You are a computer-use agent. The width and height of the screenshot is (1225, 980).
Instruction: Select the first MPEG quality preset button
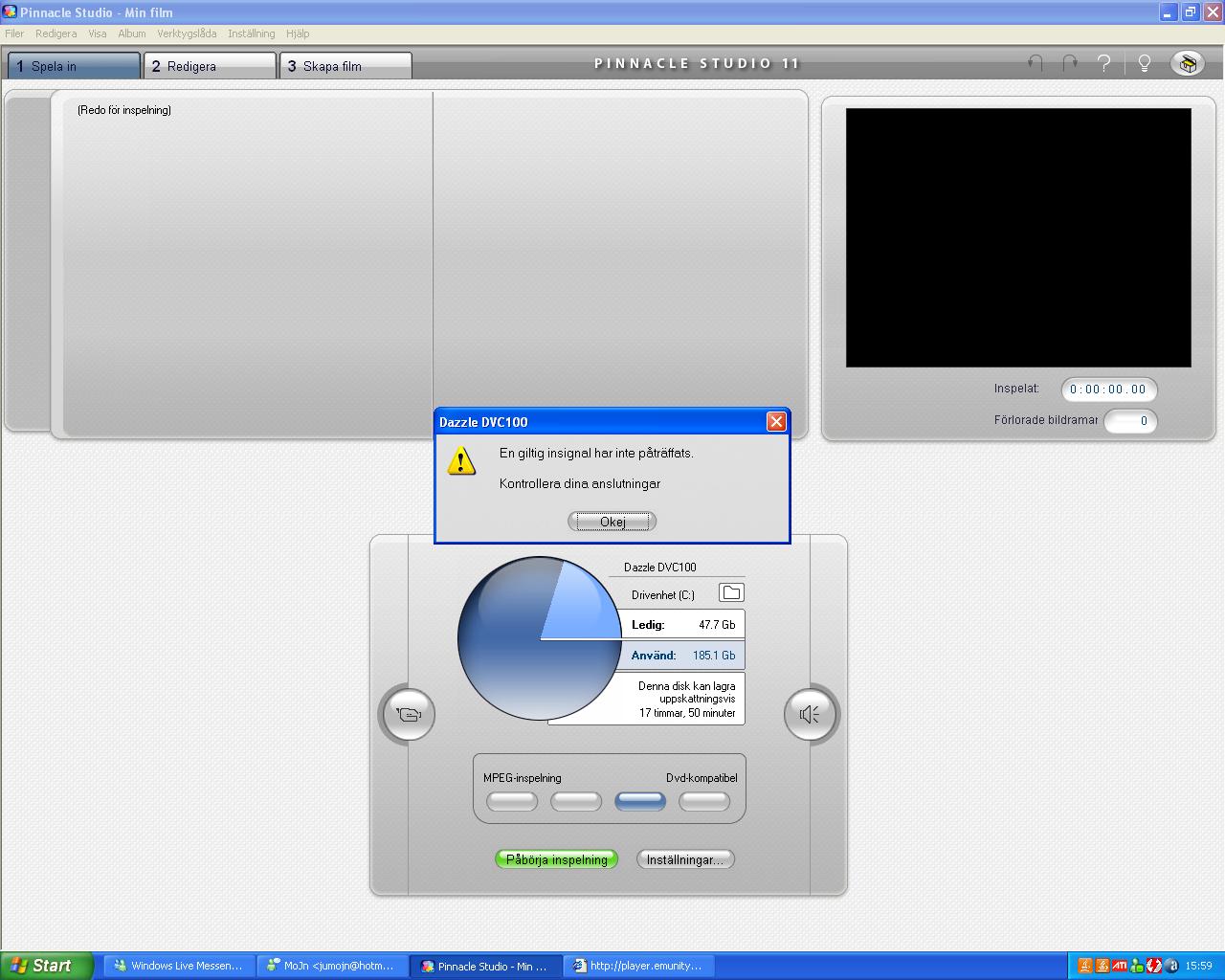tap(512, 802)
